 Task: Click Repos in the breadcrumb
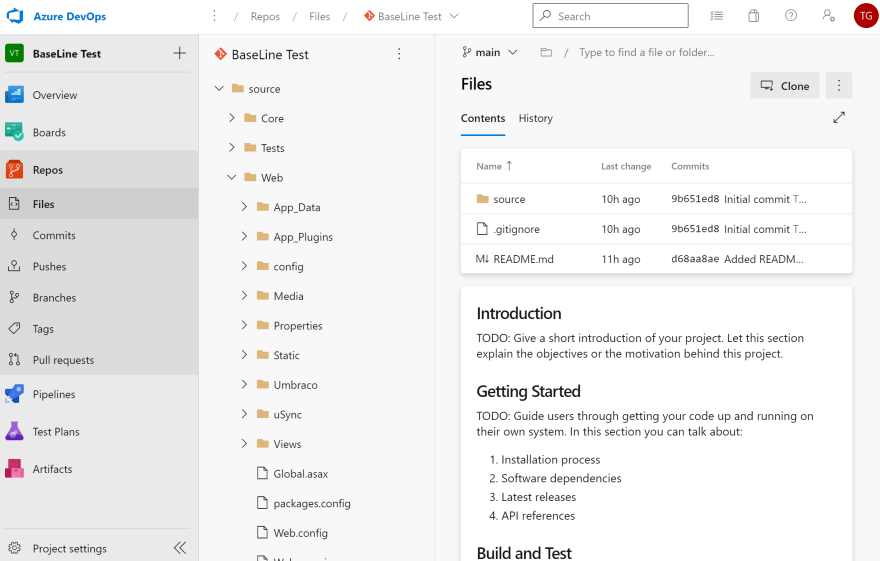pos(265,16)
